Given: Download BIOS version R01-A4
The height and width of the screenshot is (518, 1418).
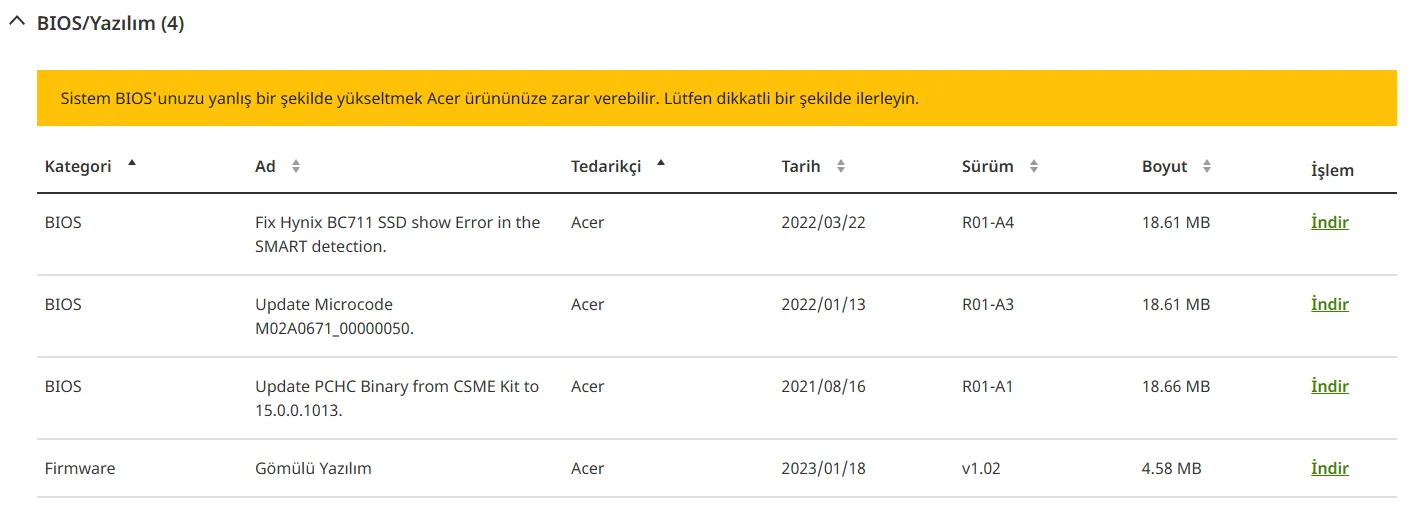Looking at the screenshot, I should coord(1329,223).
